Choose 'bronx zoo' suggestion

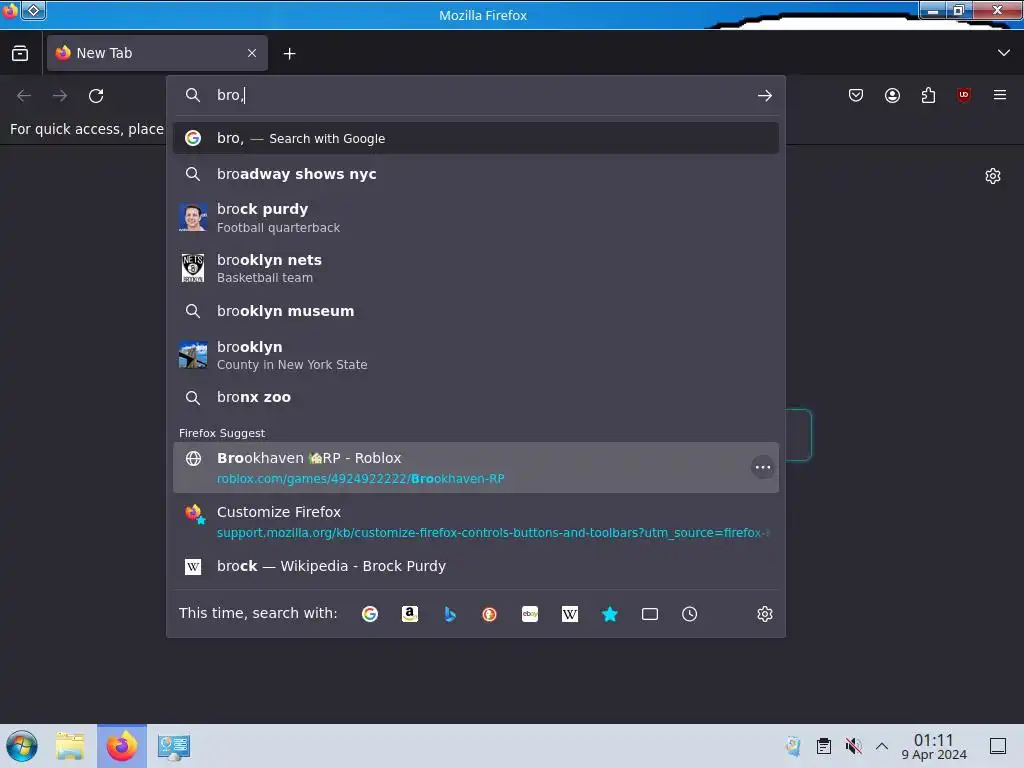click(x=475, y=397)
